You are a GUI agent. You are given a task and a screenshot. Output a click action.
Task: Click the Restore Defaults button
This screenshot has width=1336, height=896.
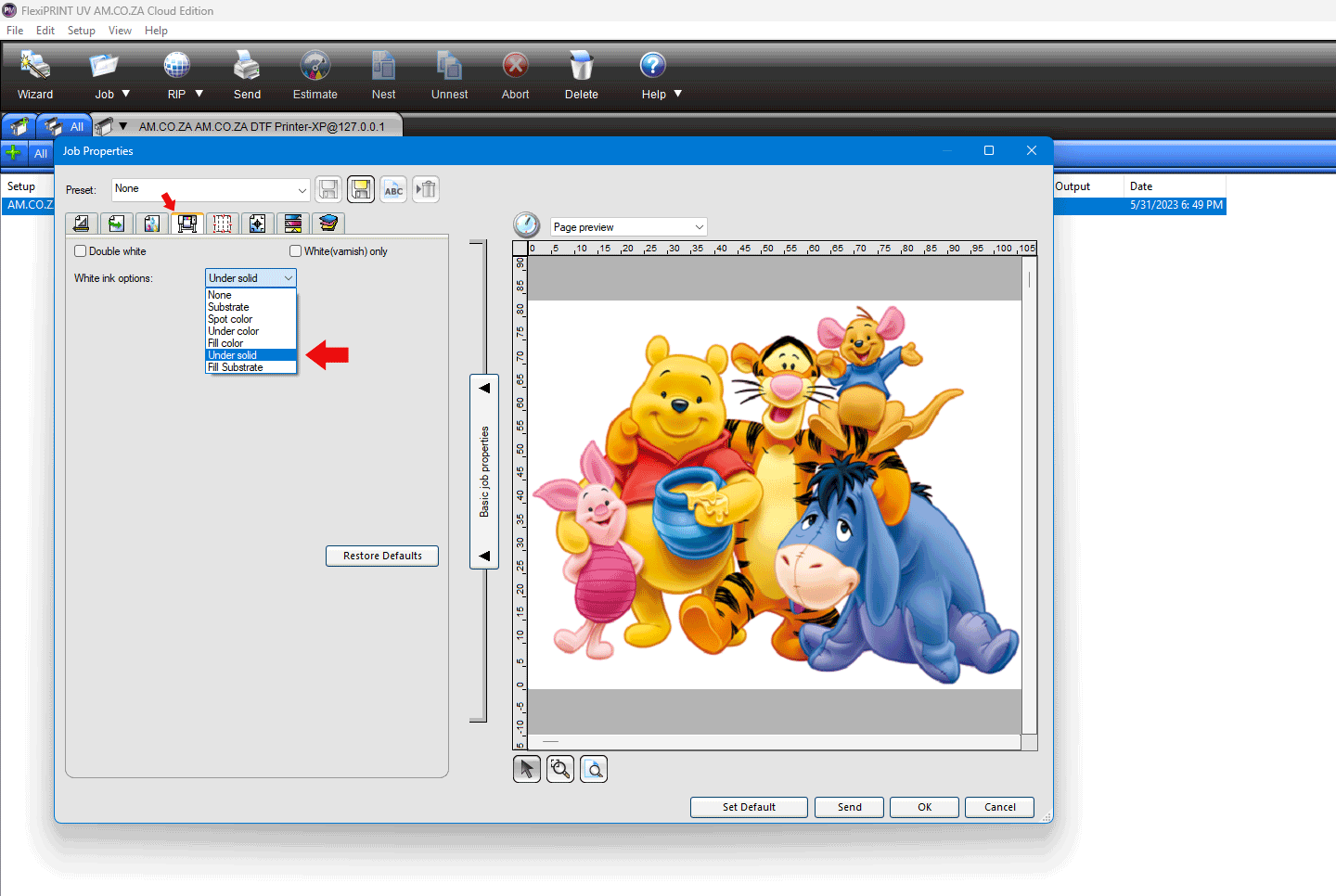381,556
